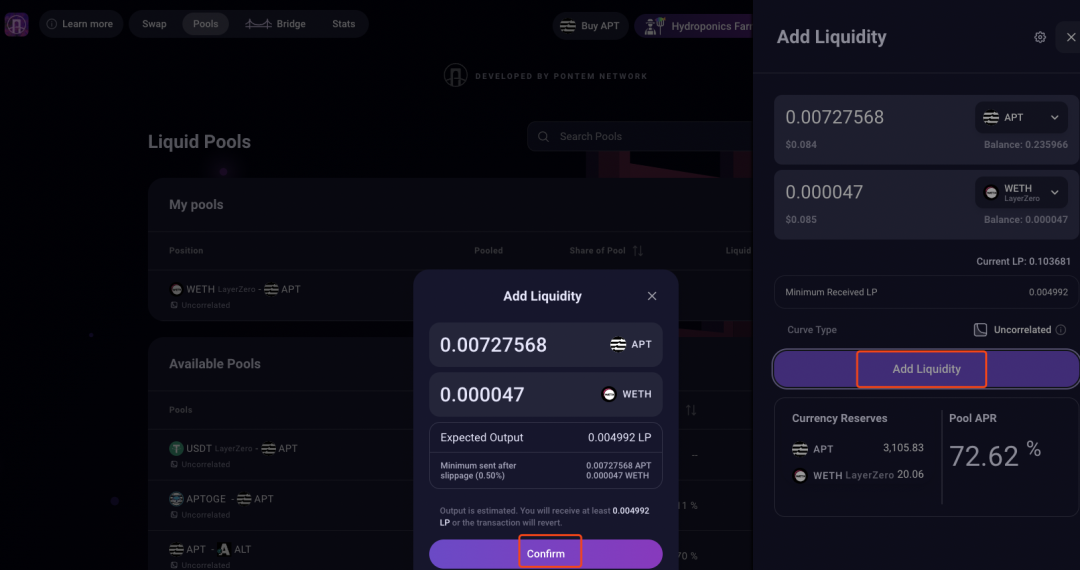This screenshot has width=1080, height=570.
Task: Focus the Search Pools field
Action: pos(640,137)
